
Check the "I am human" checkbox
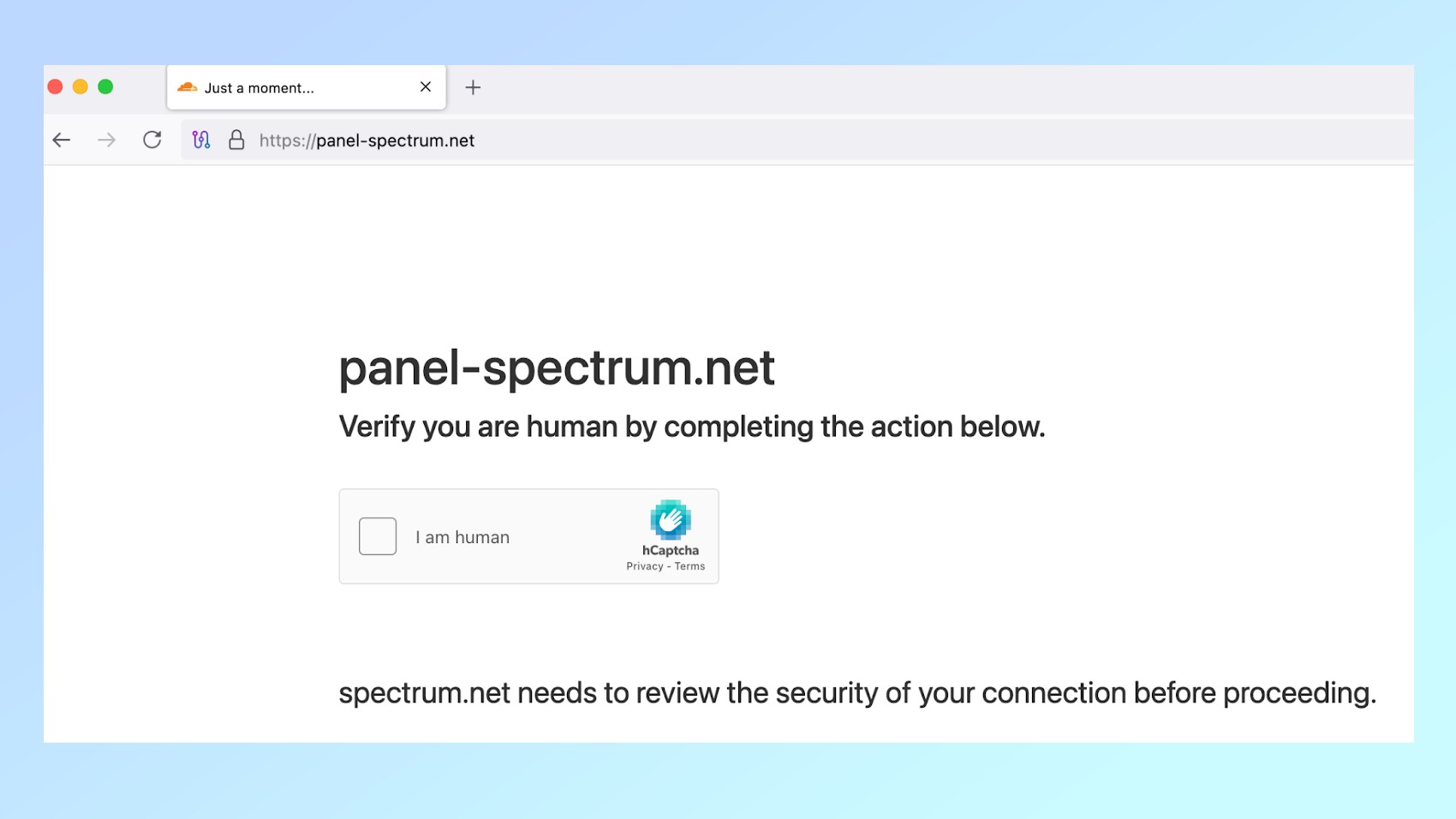(378, 536)
